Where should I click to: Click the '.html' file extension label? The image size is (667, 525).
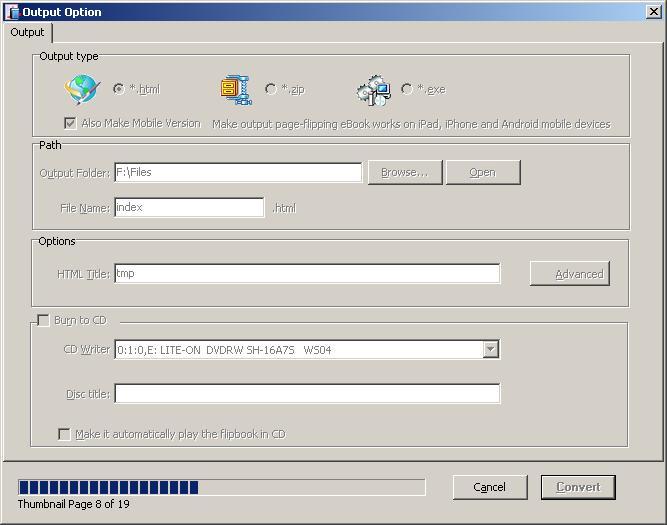[284, 208]
